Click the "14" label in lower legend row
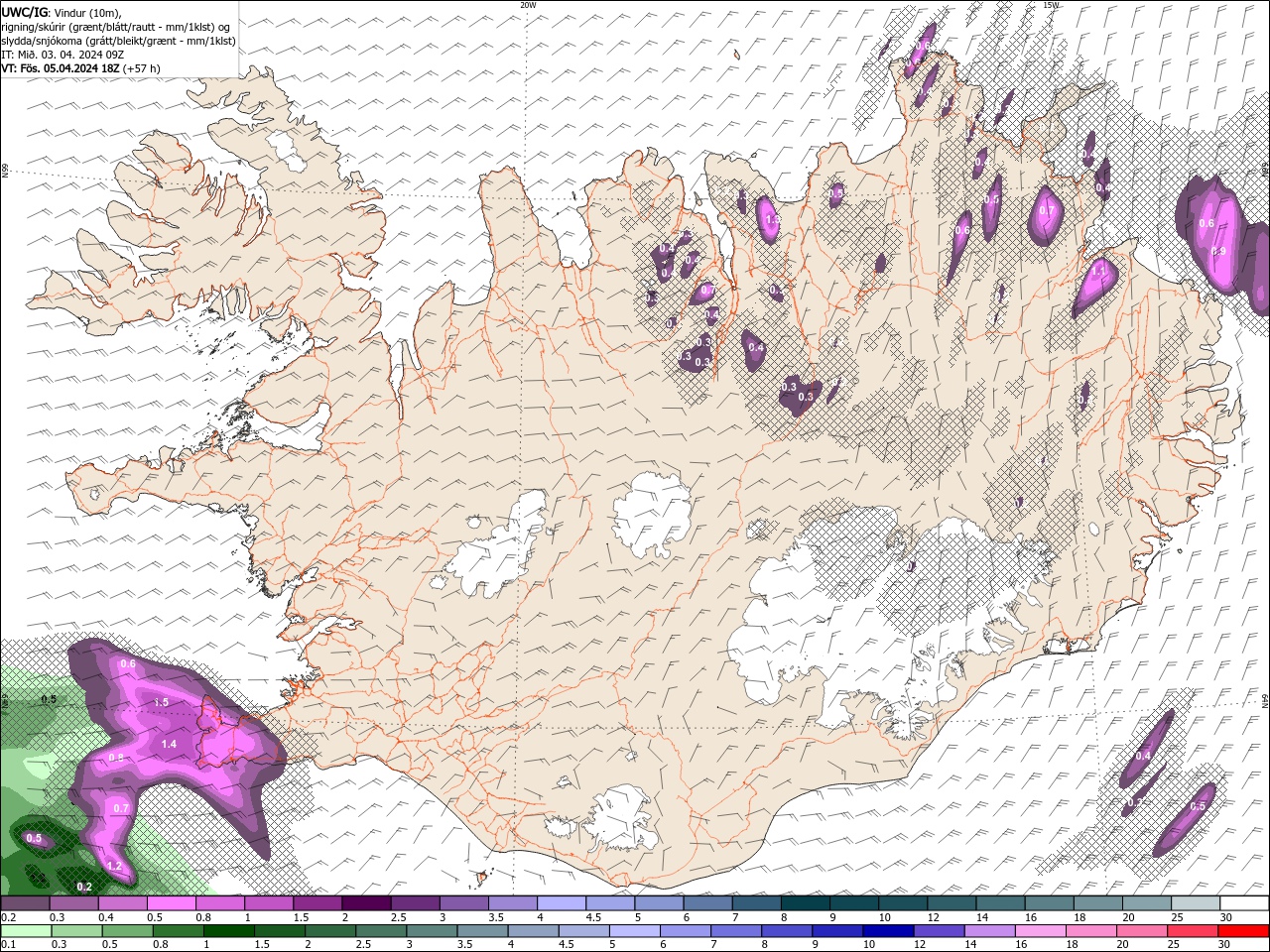 pyautogui.click(x=969, y=945)
